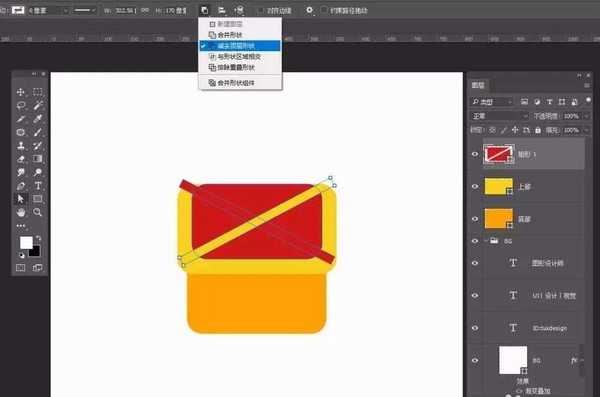Click the path operations button
This screenshot has width=600, height=397.
[x=205, y=10]
